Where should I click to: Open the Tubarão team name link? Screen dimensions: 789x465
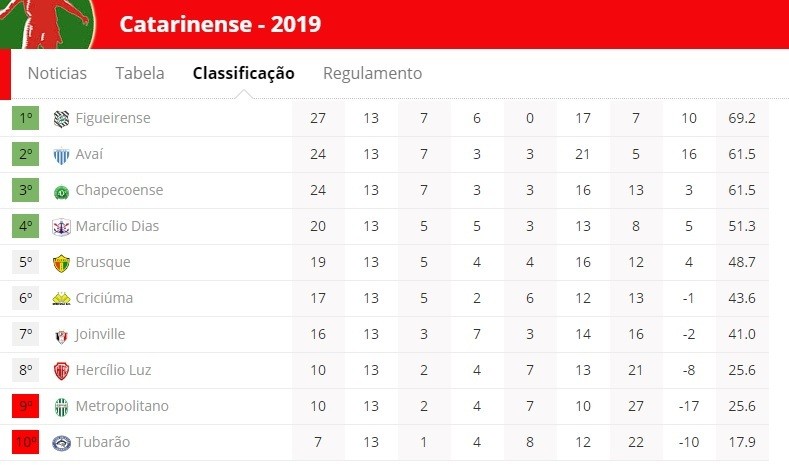click(103, 442)
